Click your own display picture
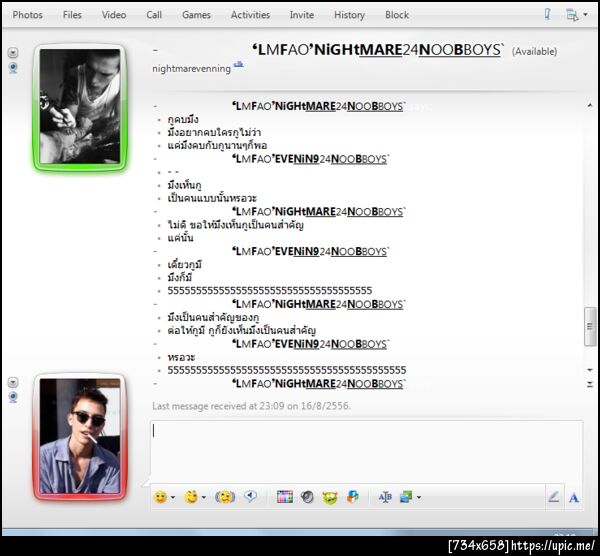The height and width of the screenshot is (556, 600). (x=80, y=436)
